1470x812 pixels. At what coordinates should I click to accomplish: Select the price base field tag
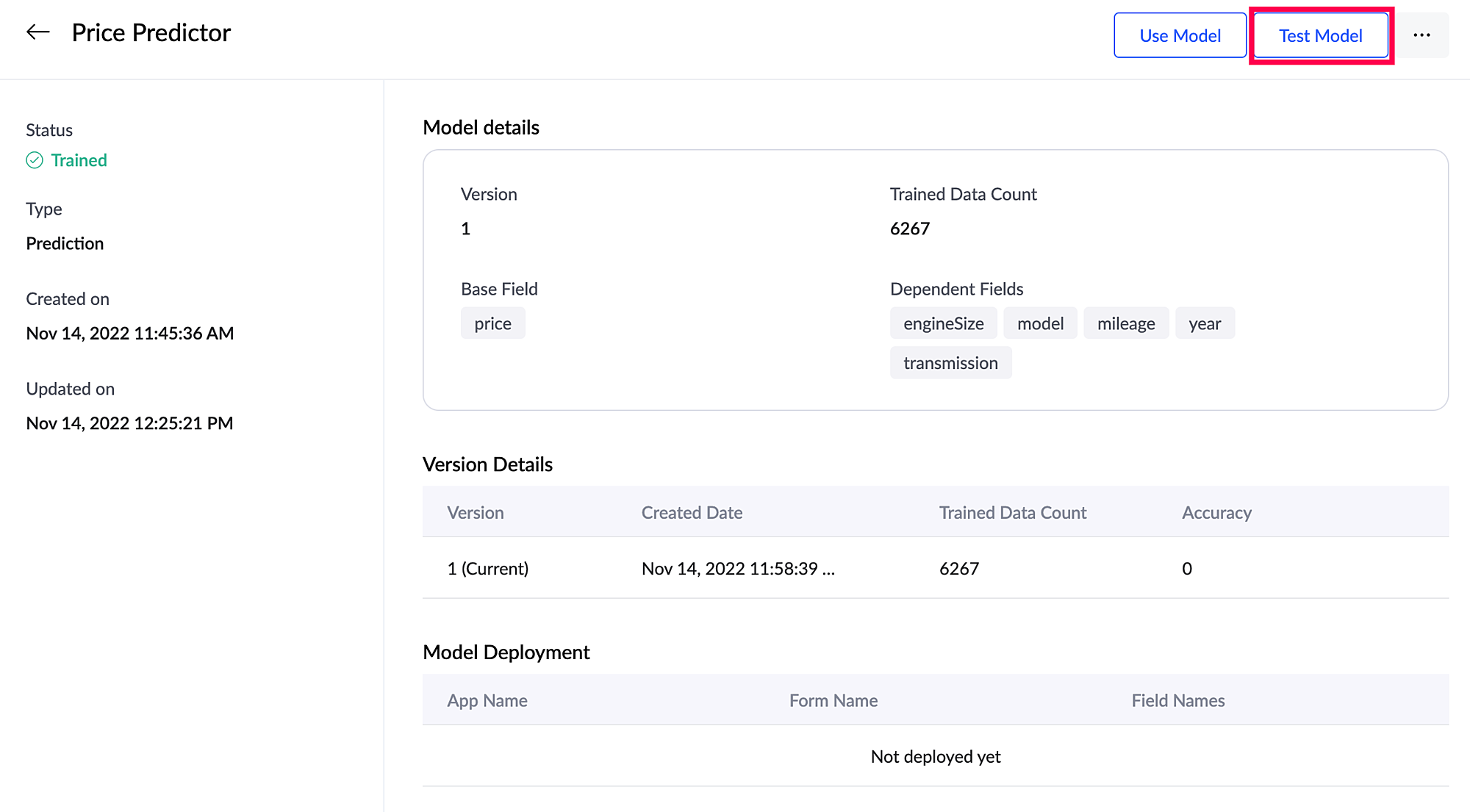[x=492, y=323]
